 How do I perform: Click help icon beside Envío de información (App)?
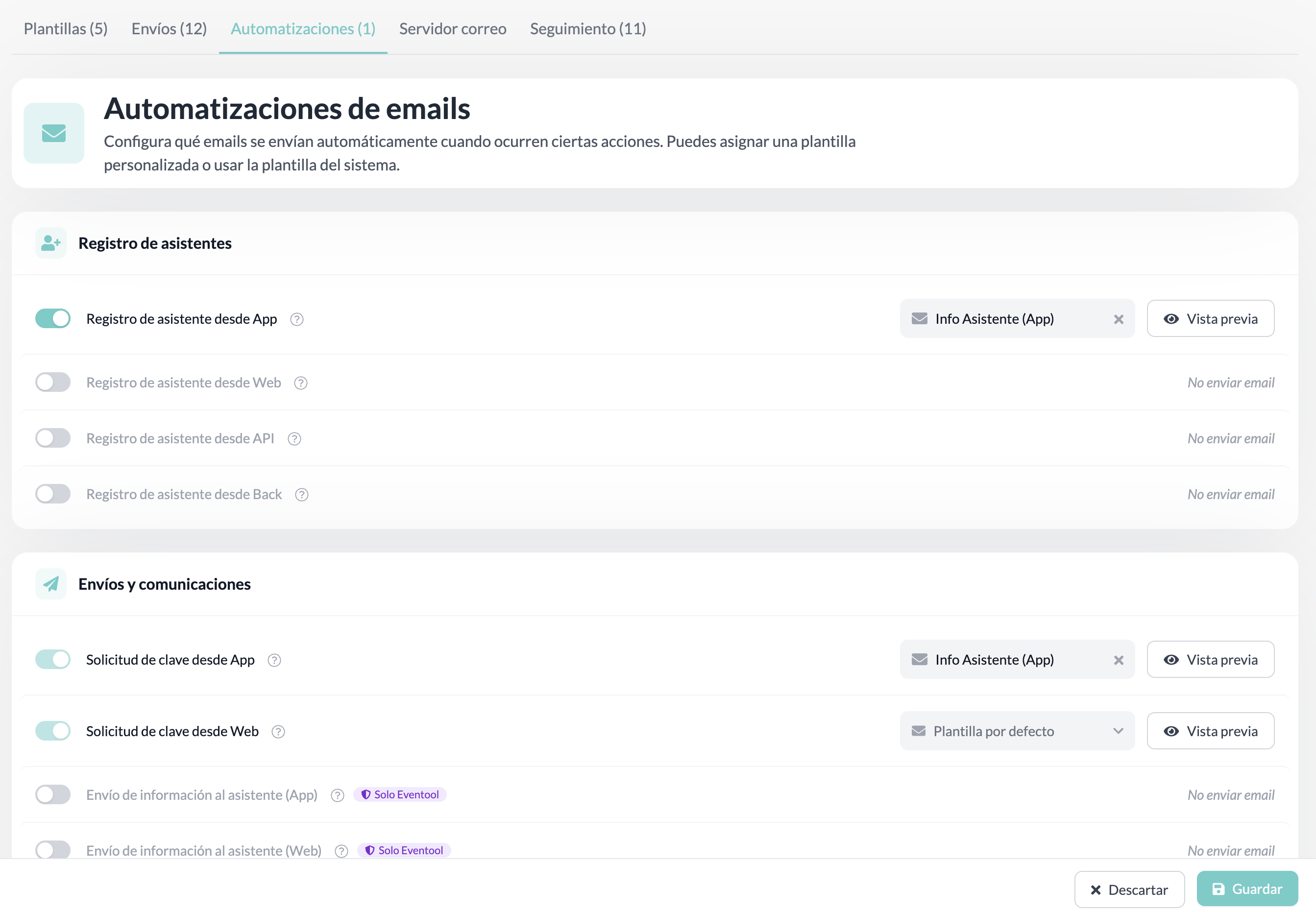coord(338,795)
